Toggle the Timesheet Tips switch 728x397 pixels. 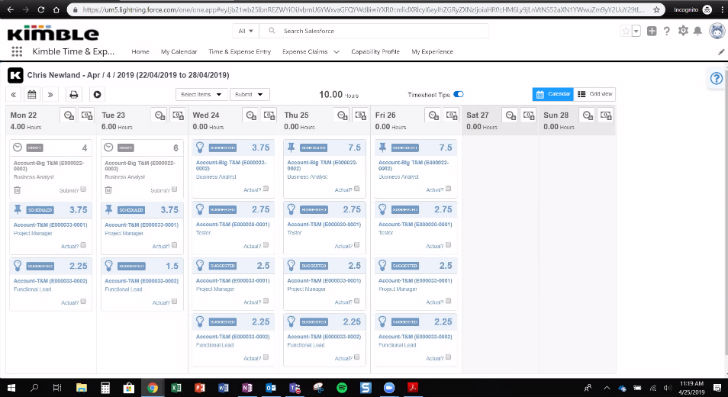458,94
